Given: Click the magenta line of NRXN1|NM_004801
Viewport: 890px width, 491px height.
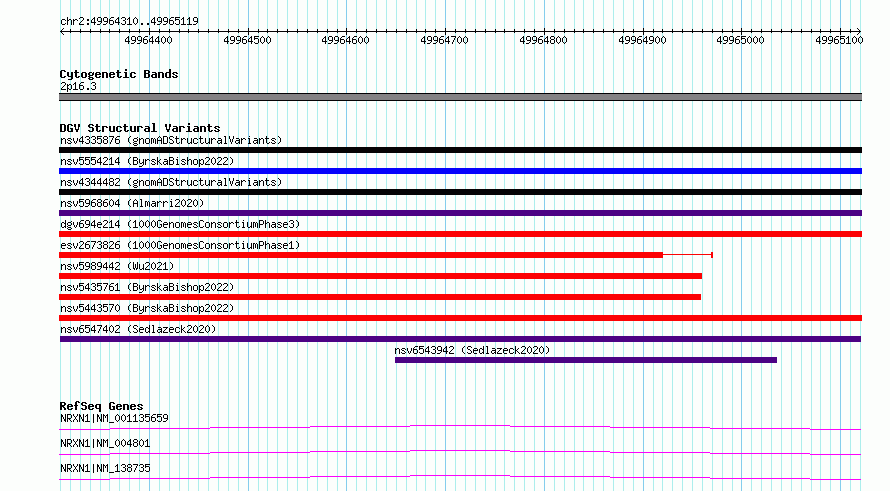Looking at the screenshot, I should (460, 452).
